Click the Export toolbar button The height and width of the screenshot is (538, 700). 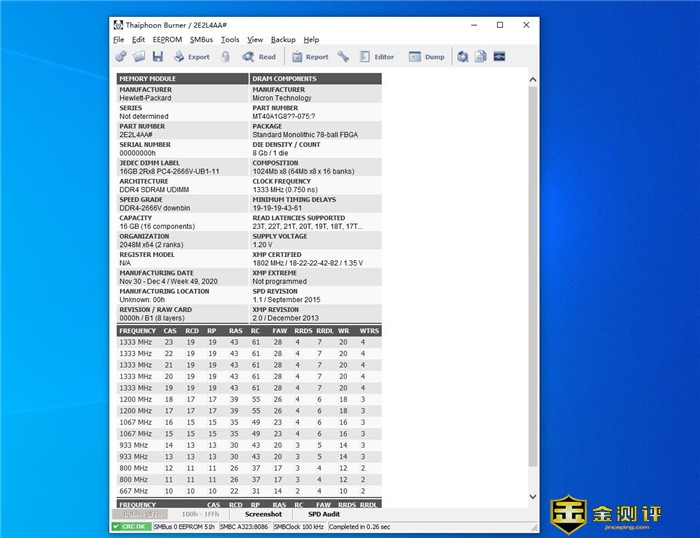[191, 57]
